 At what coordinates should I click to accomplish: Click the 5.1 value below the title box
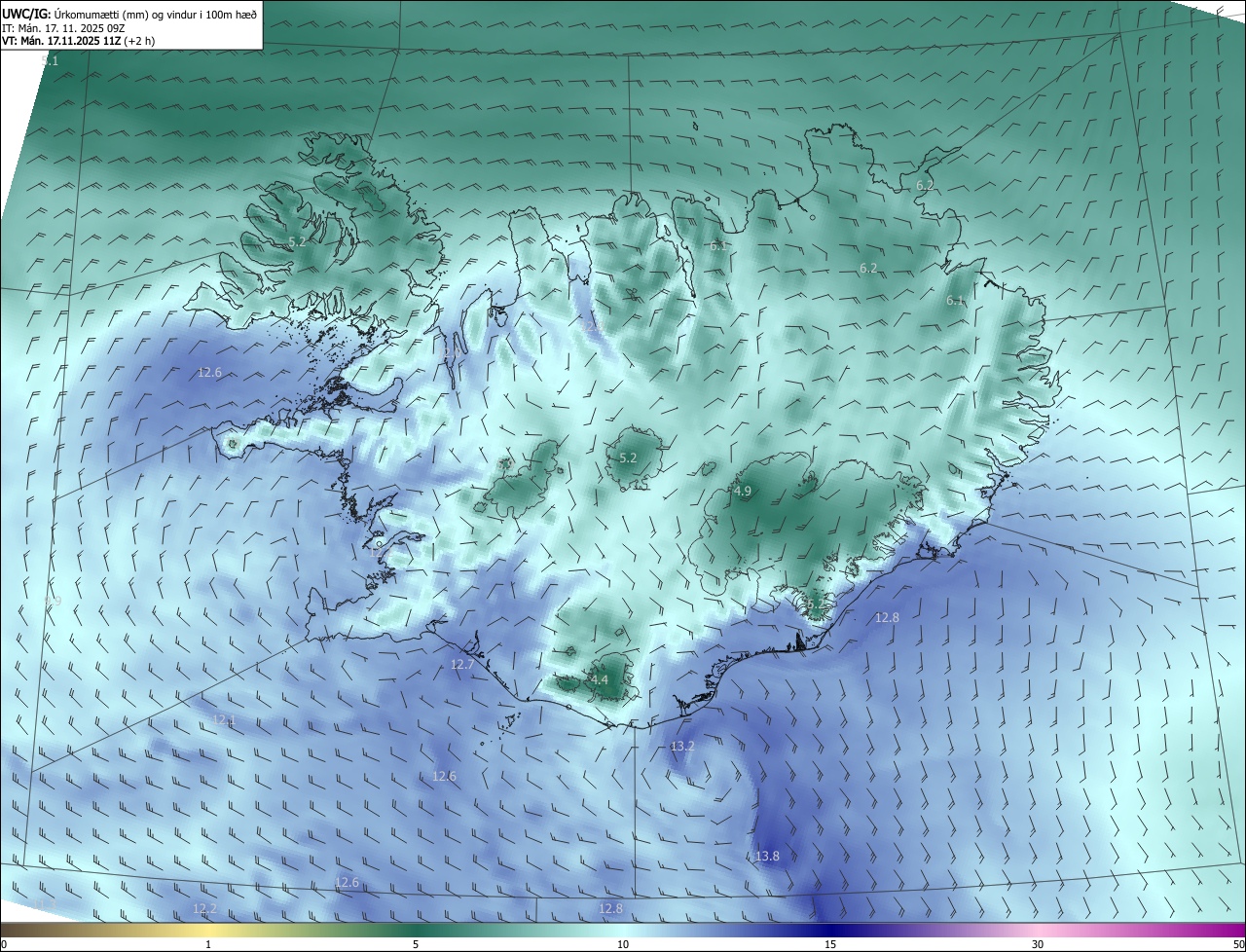(x=51, y=60)
